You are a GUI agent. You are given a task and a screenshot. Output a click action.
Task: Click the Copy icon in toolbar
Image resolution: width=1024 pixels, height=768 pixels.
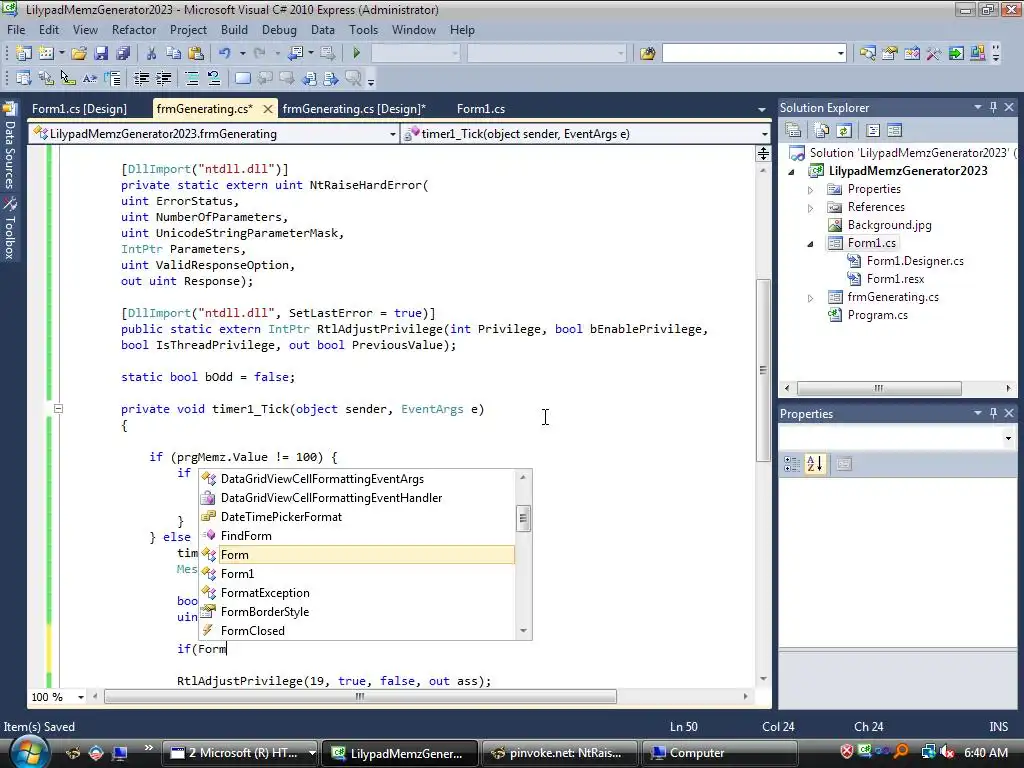point(173,53)
